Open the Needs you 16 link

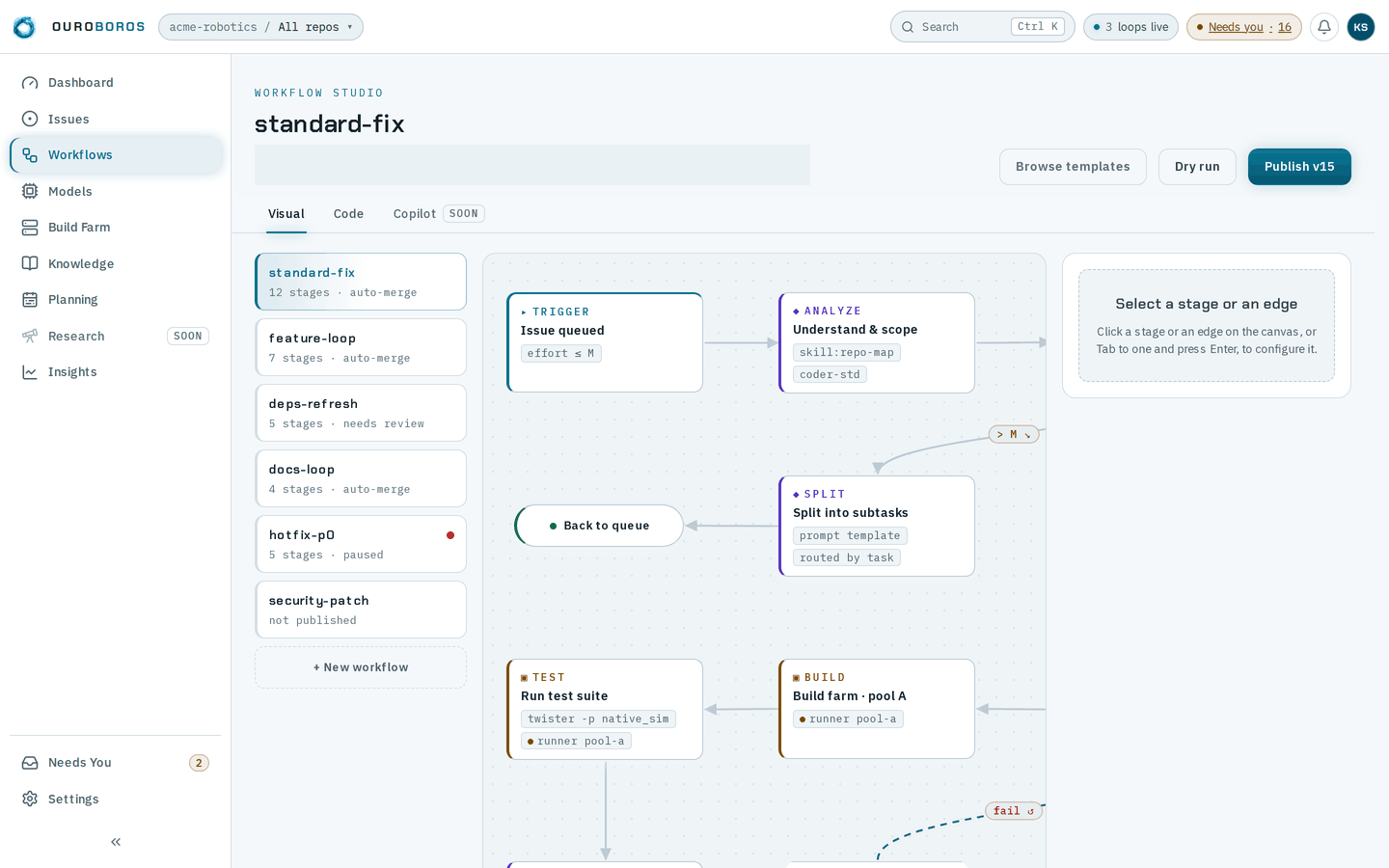pyautogui.click(x=1244, y=27)
